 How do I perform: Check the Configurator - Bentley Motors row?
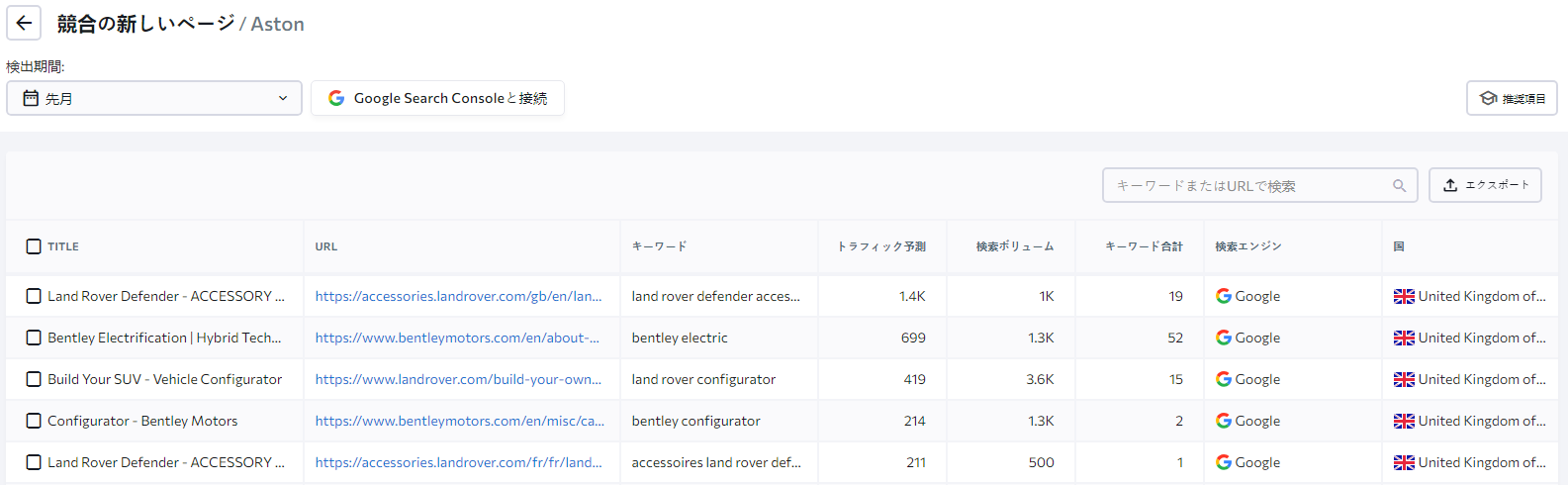pos(34,421)
